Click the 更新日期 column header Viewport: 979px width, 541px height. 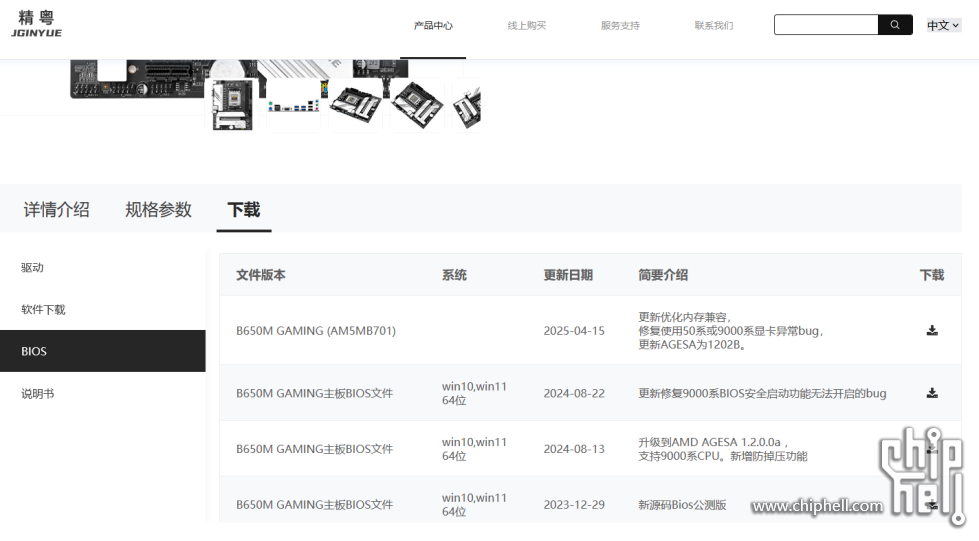(x=568, y=275)
